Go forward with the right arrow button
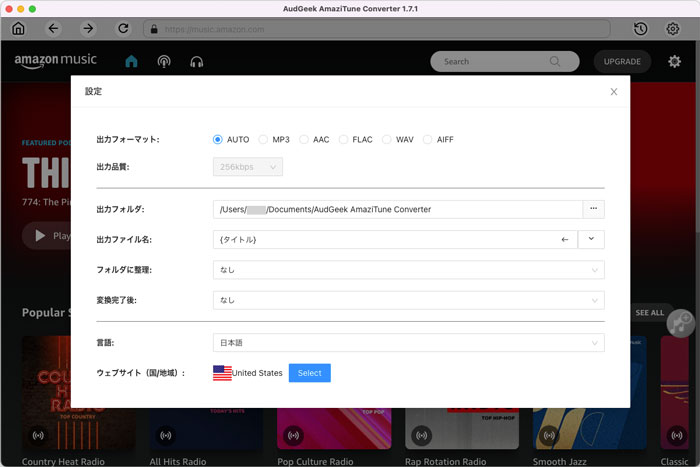 88,29
